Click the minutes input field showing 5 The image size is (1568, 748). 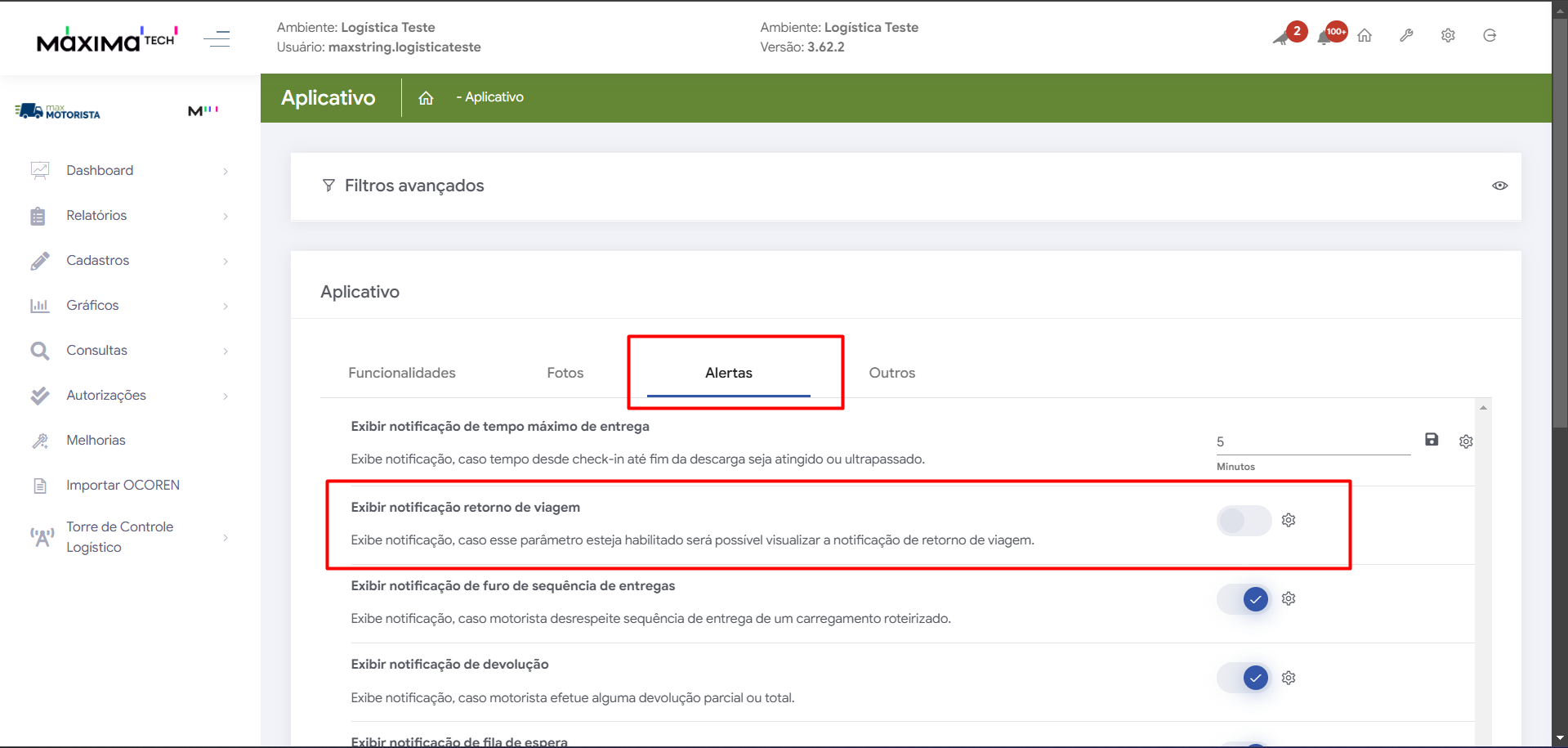pyautogui.click(x=1311, y=442)
